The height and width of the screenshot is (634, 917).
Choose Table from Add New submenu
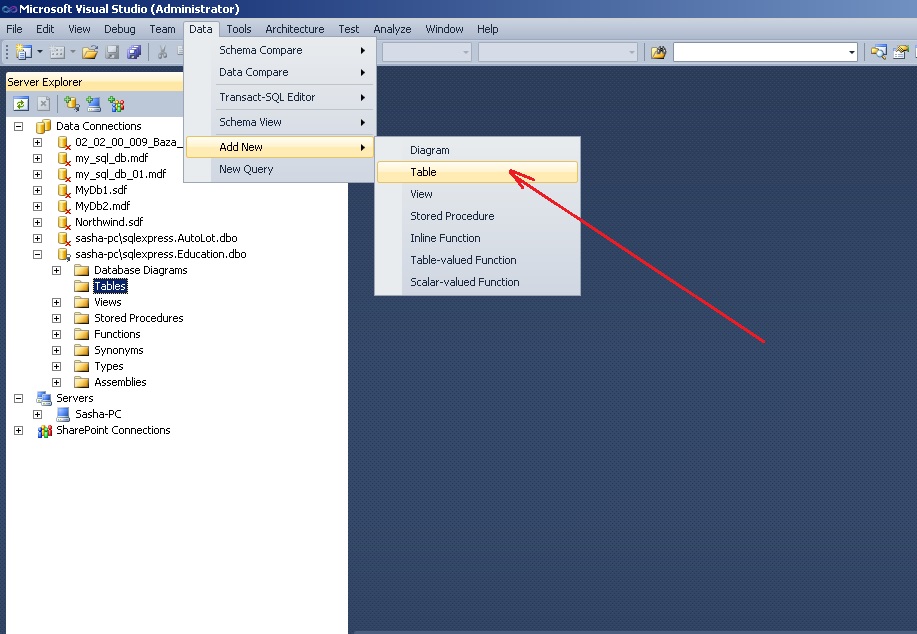click(477, 172)
